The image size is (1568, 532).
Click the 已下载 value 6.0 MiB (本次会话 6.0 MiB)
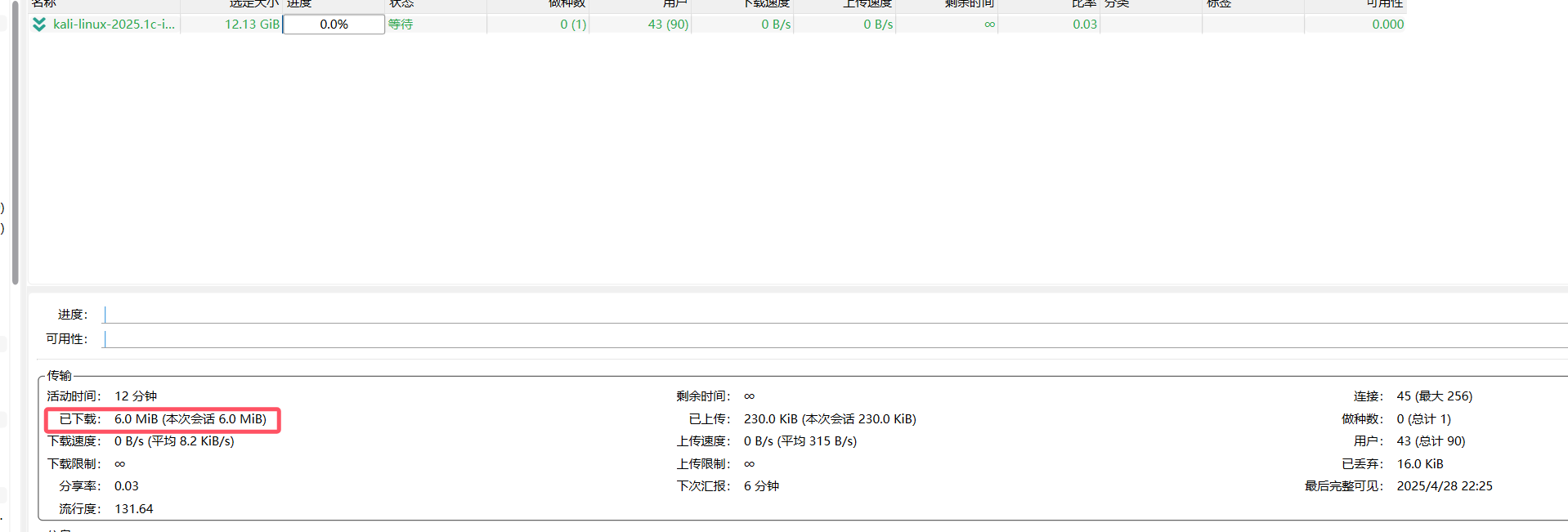coord(190,419)
